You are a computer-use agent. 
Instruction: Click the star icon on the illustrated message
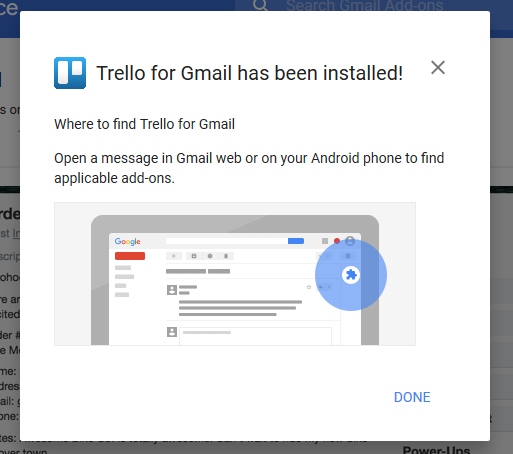click(309, 287)
